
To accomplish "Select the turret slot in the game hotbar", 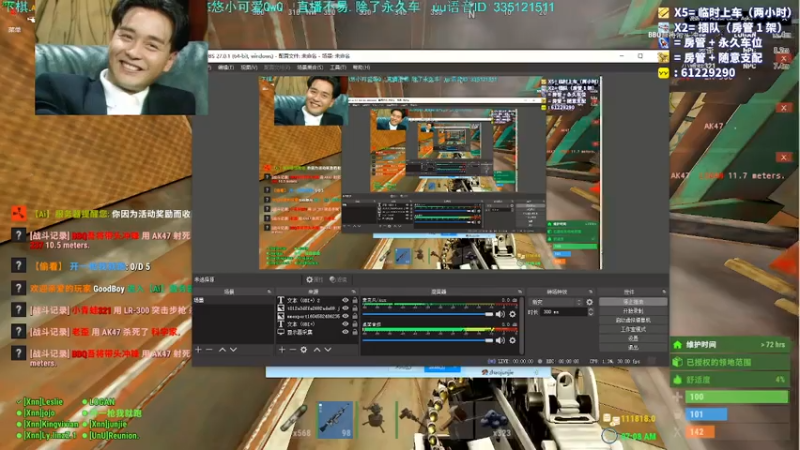I will (x=375, y=420).
